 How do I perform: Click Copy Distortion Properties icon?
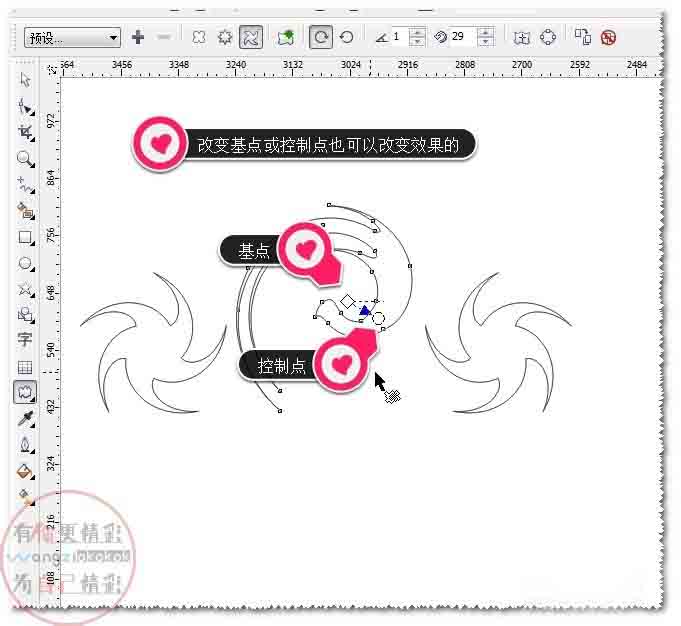click(x=582, y=37)
